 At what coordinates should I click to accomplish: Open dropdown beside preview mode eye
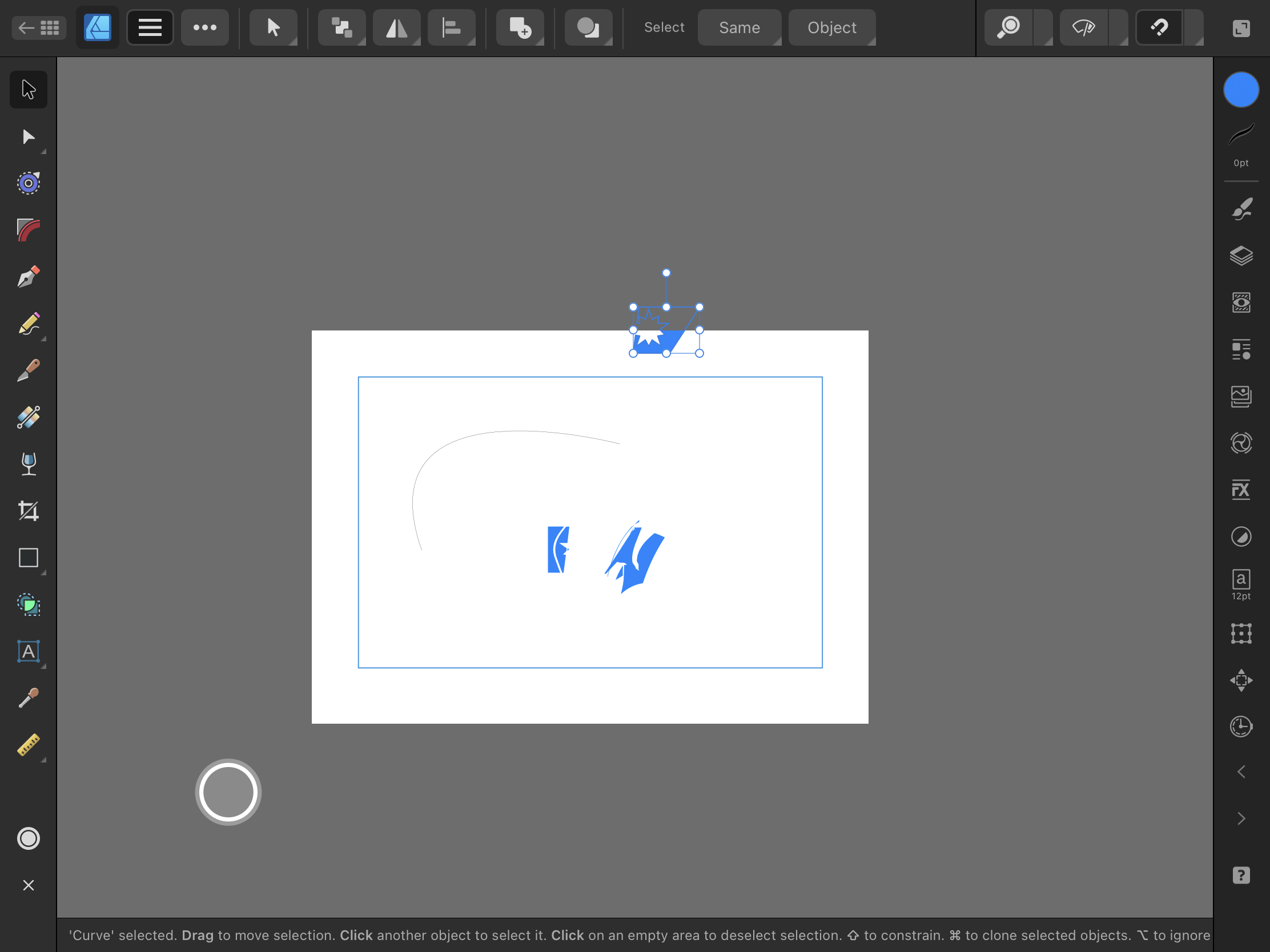pos(1119,27)
